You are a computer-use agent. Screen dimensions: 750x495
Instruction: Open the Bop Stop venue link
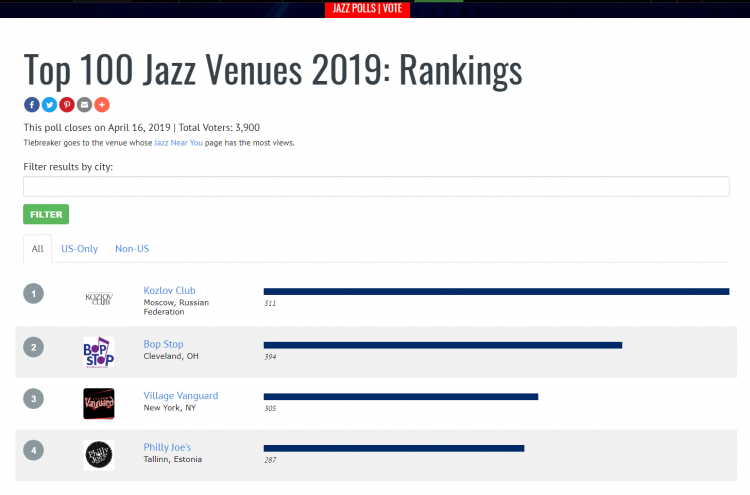tap(163, 344)
